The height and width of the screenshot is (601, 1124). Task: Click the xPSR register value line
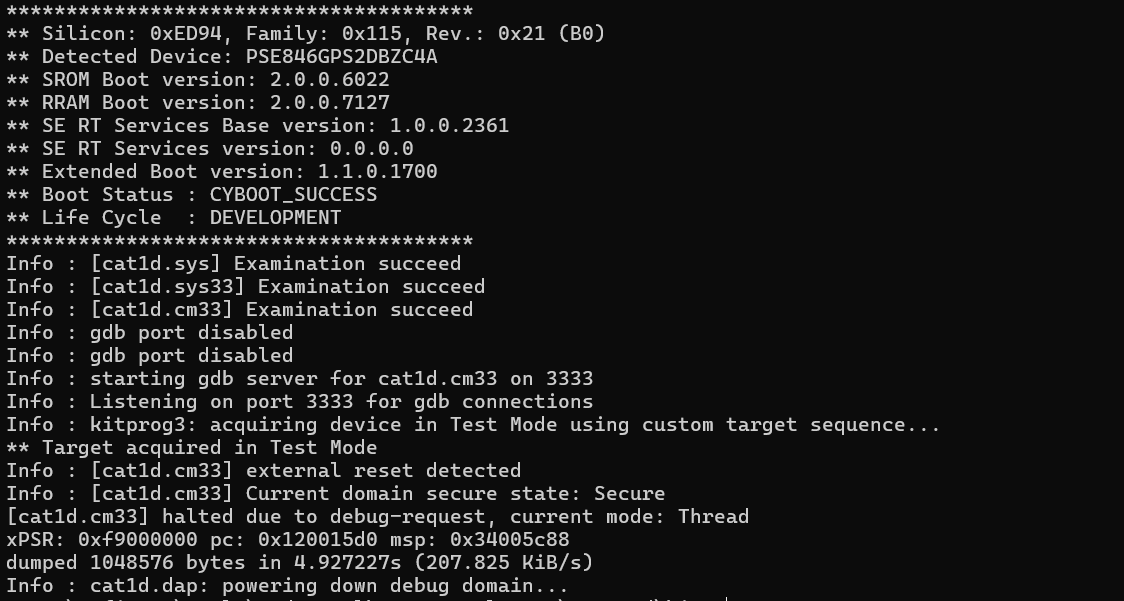point(287,540)
